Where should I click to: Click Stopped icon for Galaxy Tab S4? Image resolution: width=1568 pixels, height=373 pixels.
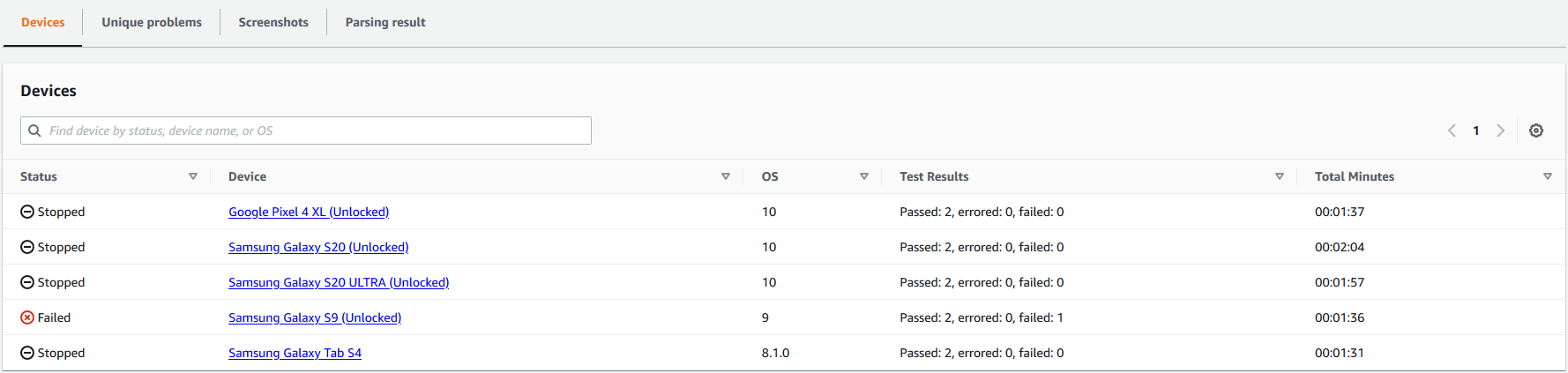(x=27, y=353)
